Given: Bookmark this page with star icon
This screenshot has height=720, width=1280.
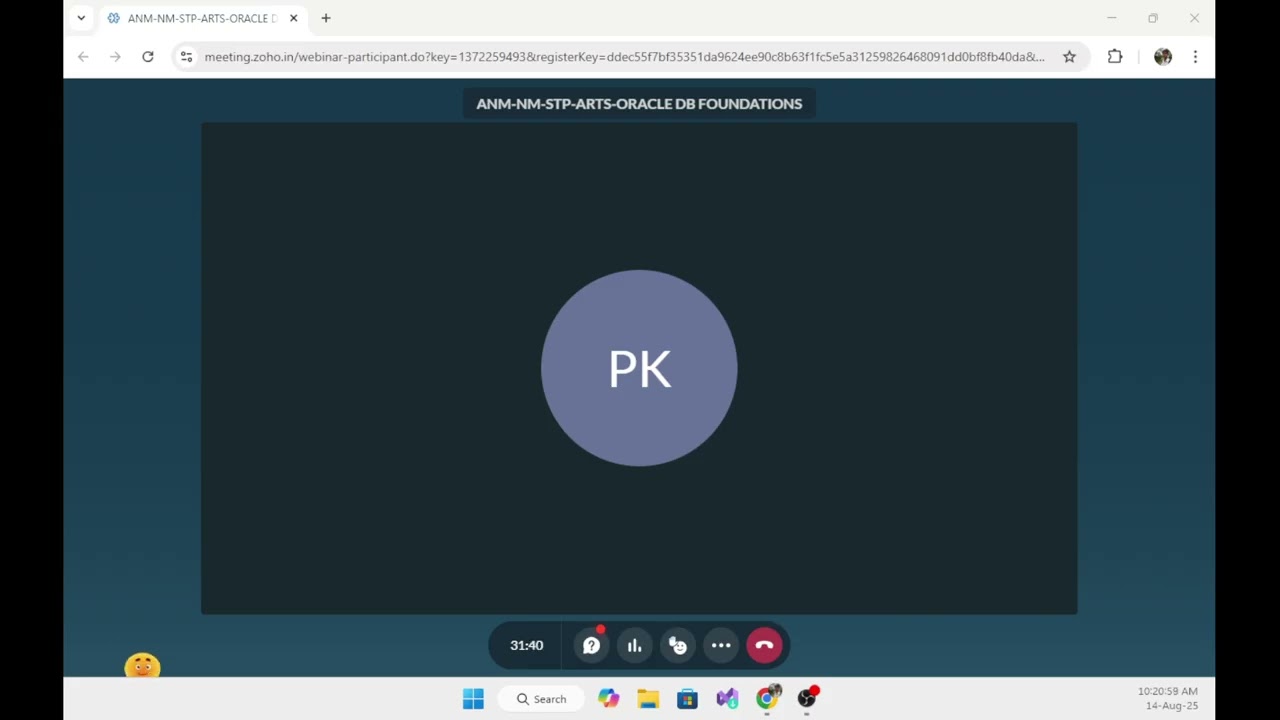Looking at the screenshot, I should 1069,57.
